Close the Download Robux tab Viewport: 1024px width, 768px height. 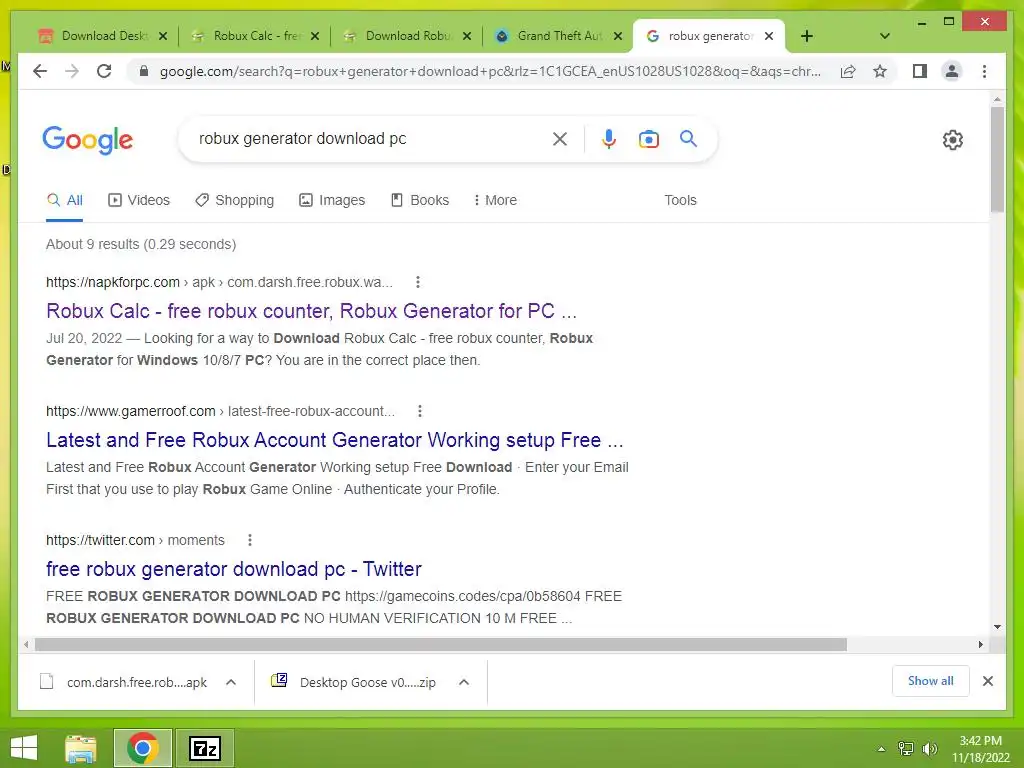click(x=467, y=36)
